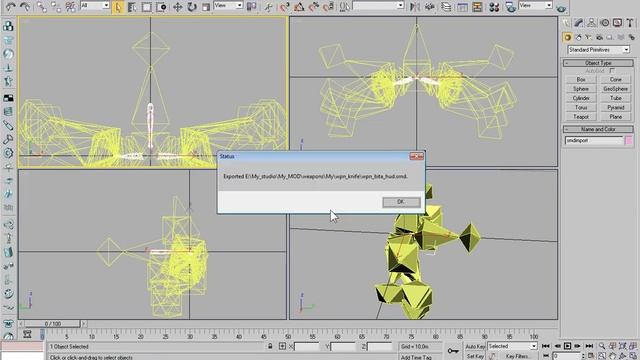Click OK in the Status dialog
Viewport: 640px width, 360px height.
(401, 202)
